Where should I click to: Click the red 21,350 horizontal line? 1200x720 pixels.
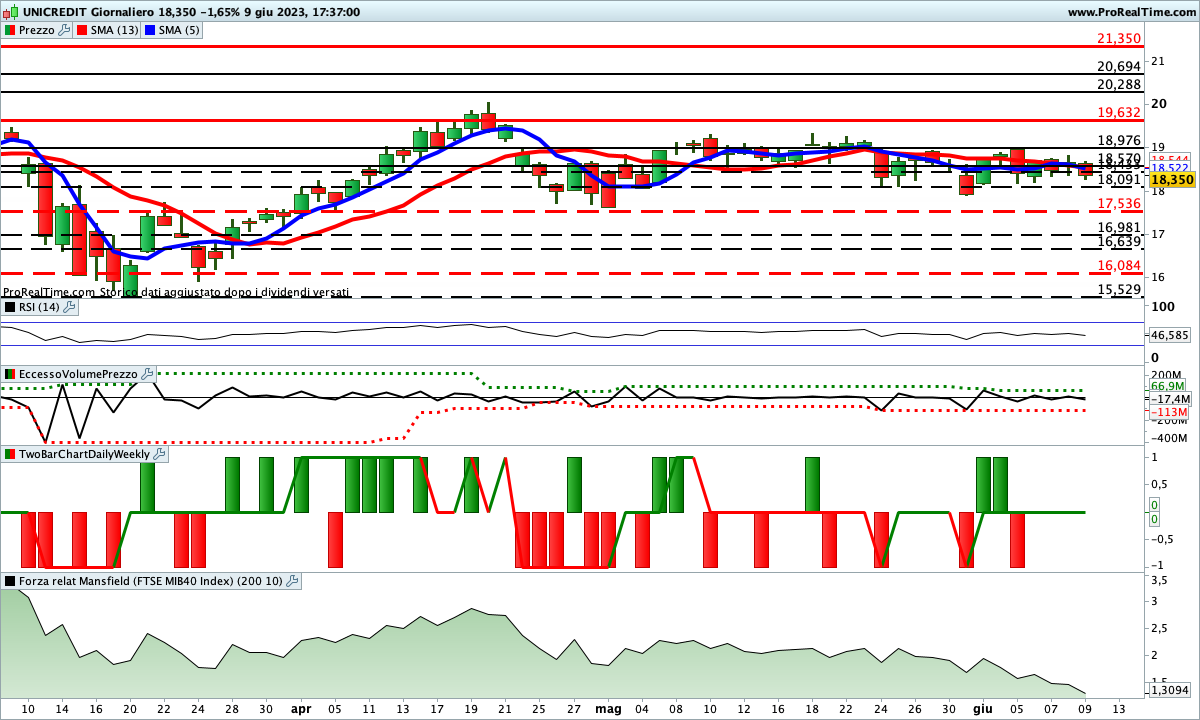[570, 46]
